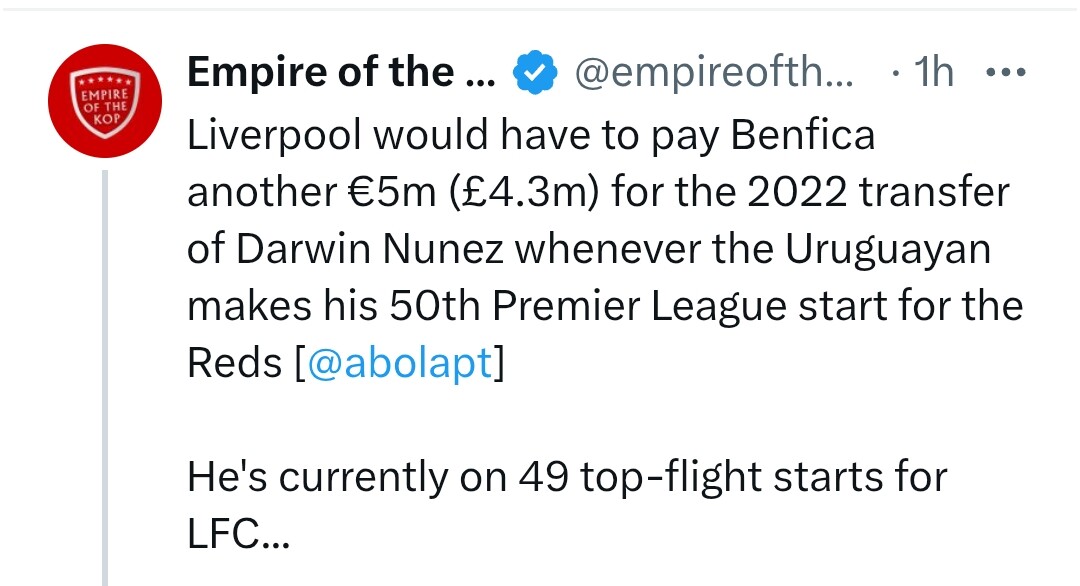Select the vertical thread connector line
This screenshot has height=586, width=1080.
click(x=105, y=377)
